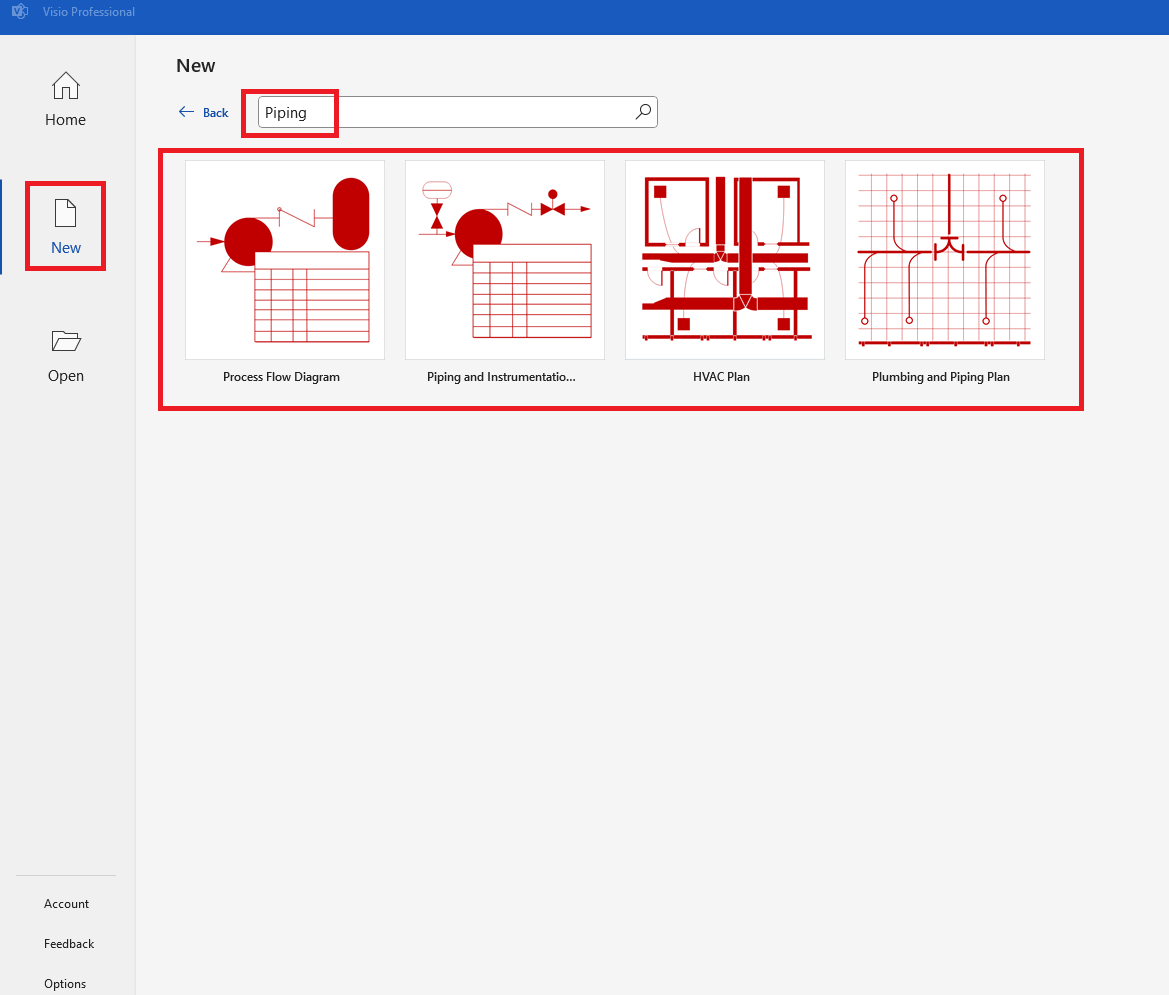1169x995 pixels.
Task: Go back using the Back arrow link
Action: click(x=204, y=113)
